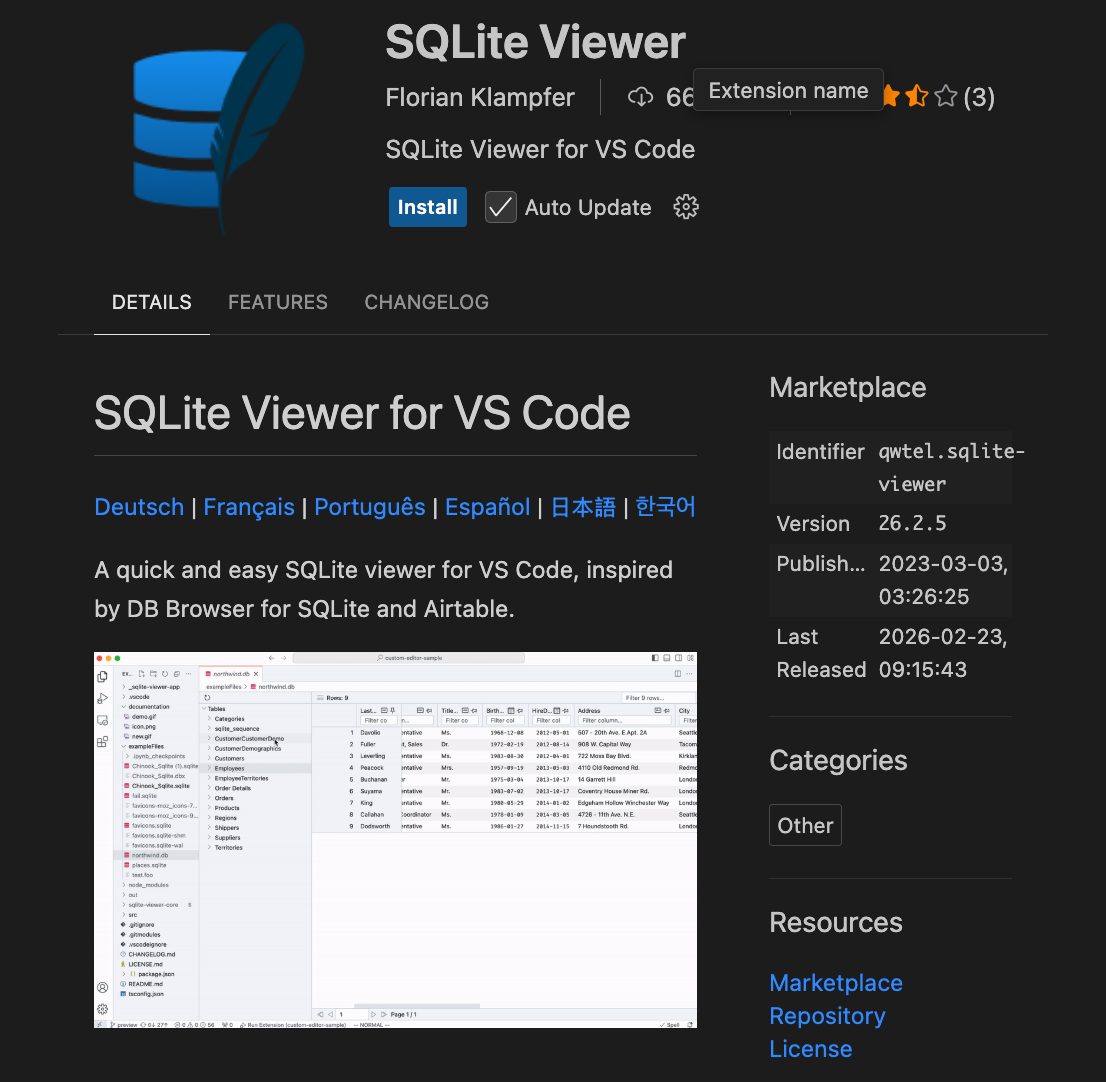Click the version value 26.2.5
This screenshot has height=1082, width=1106.
click(912, 523)
